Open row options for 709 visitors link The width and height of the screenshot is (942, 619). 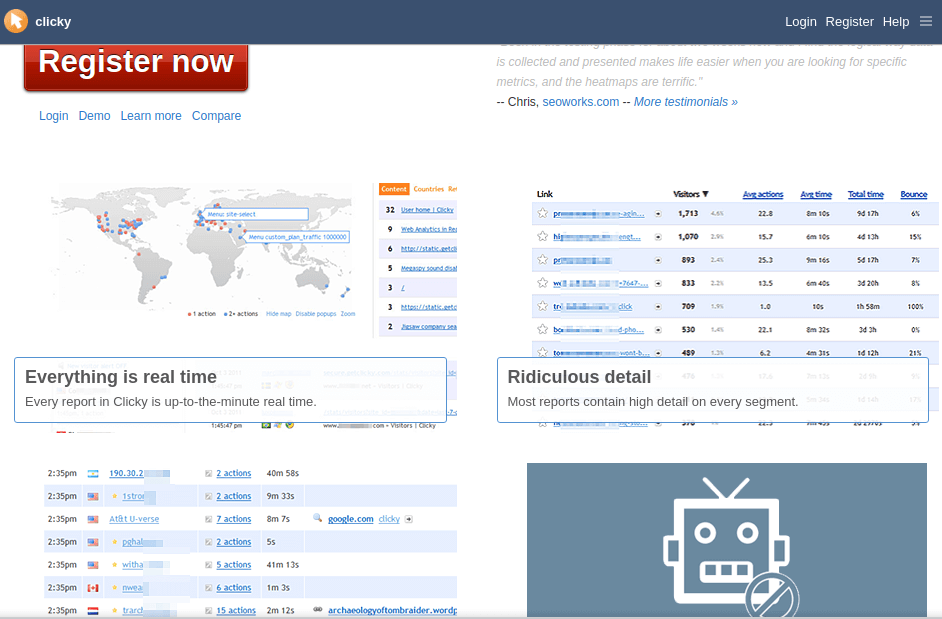pyautogui.click(x=658, y=306)
